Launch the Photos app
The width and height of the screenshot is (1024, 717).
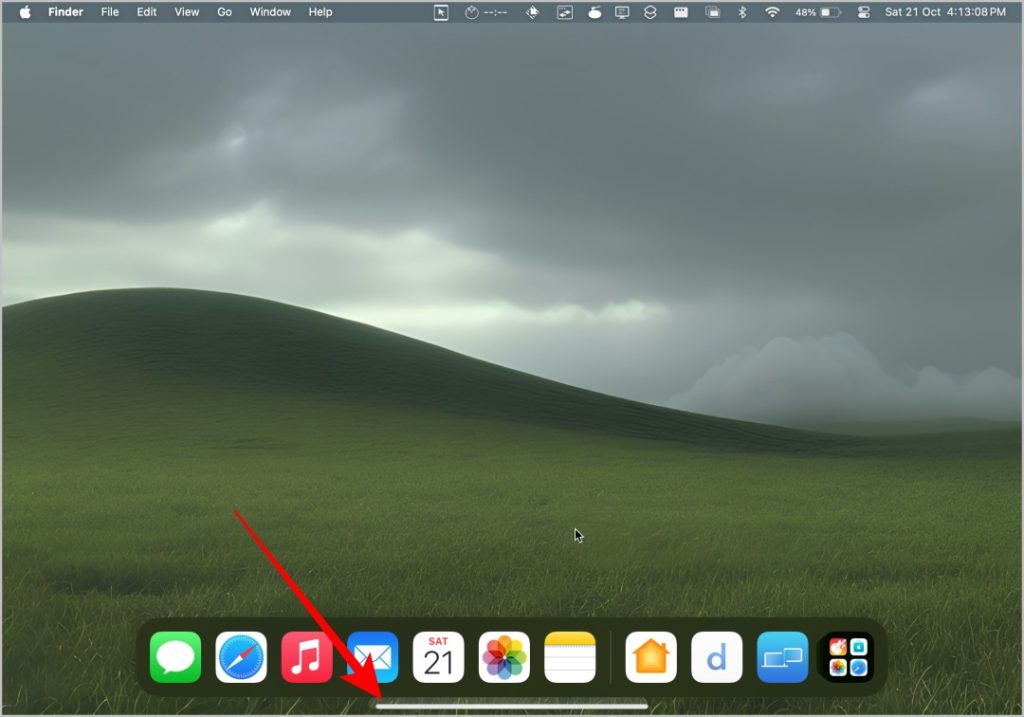[x=504, y=657]
